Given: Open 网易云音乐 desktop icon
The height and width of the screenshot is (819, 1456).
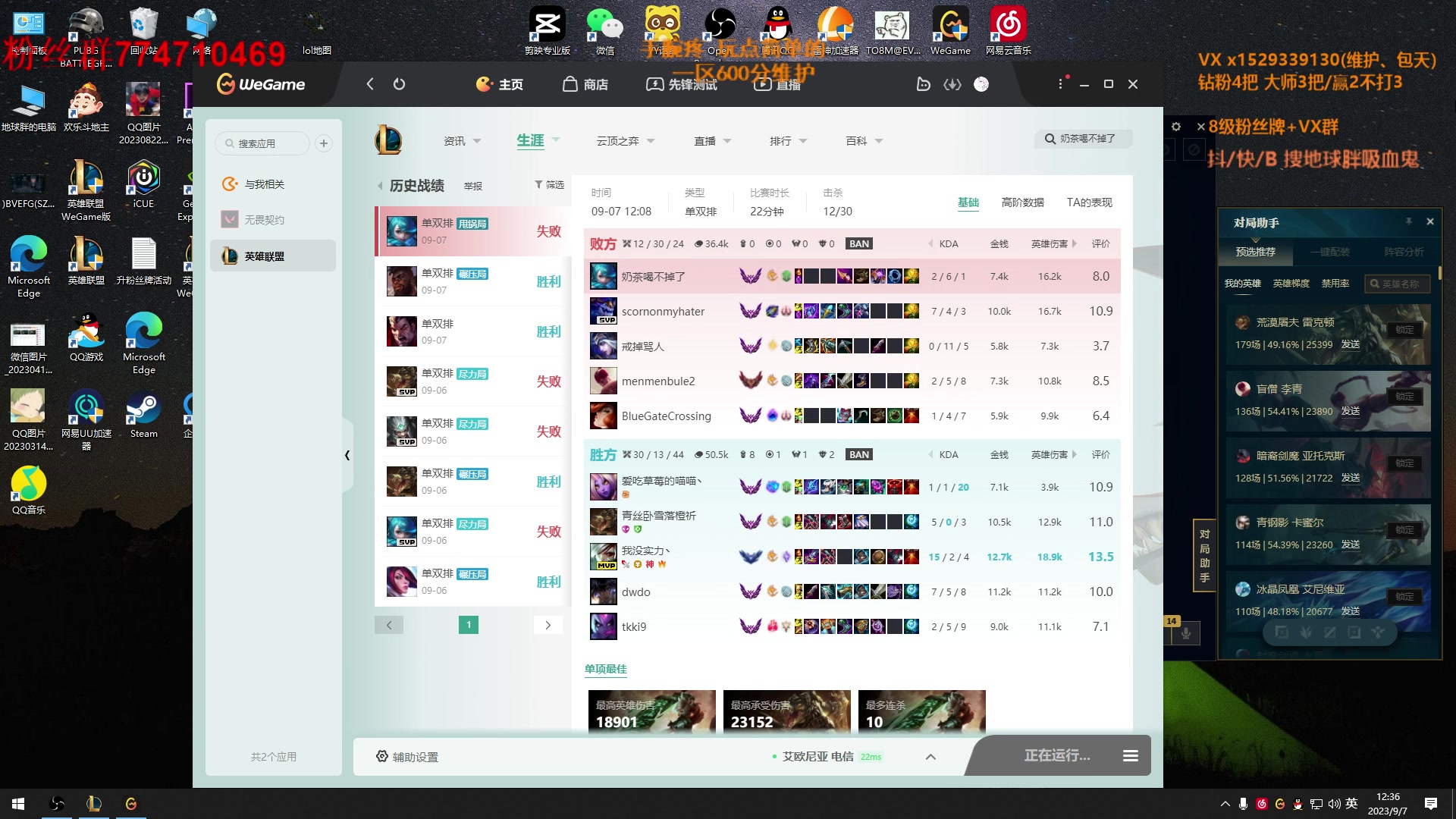Looking at the screenshot, I should tap(1008, 30).
